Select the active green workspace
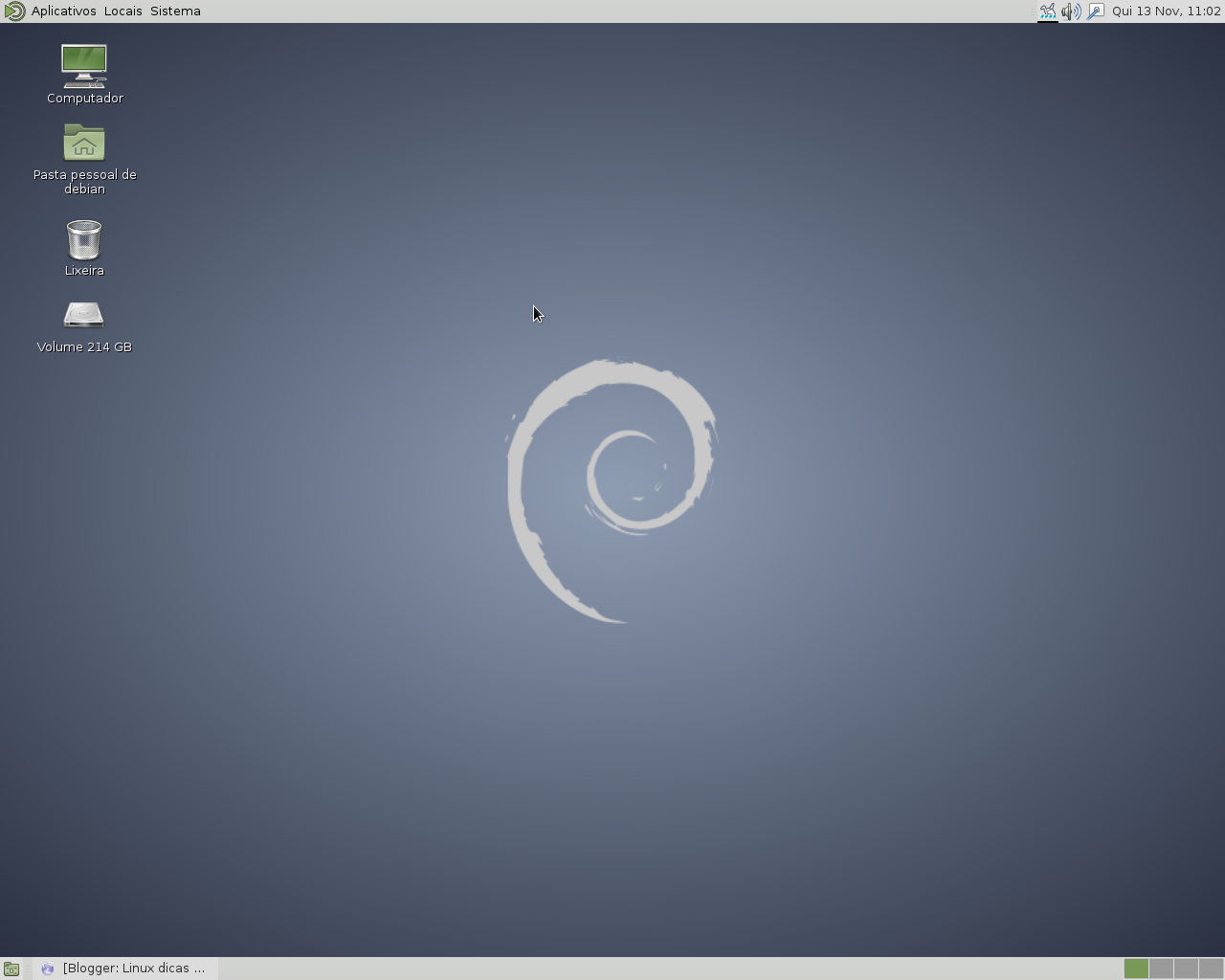1225x980 pixels. pyautogui.click(x=1135, y=969)
